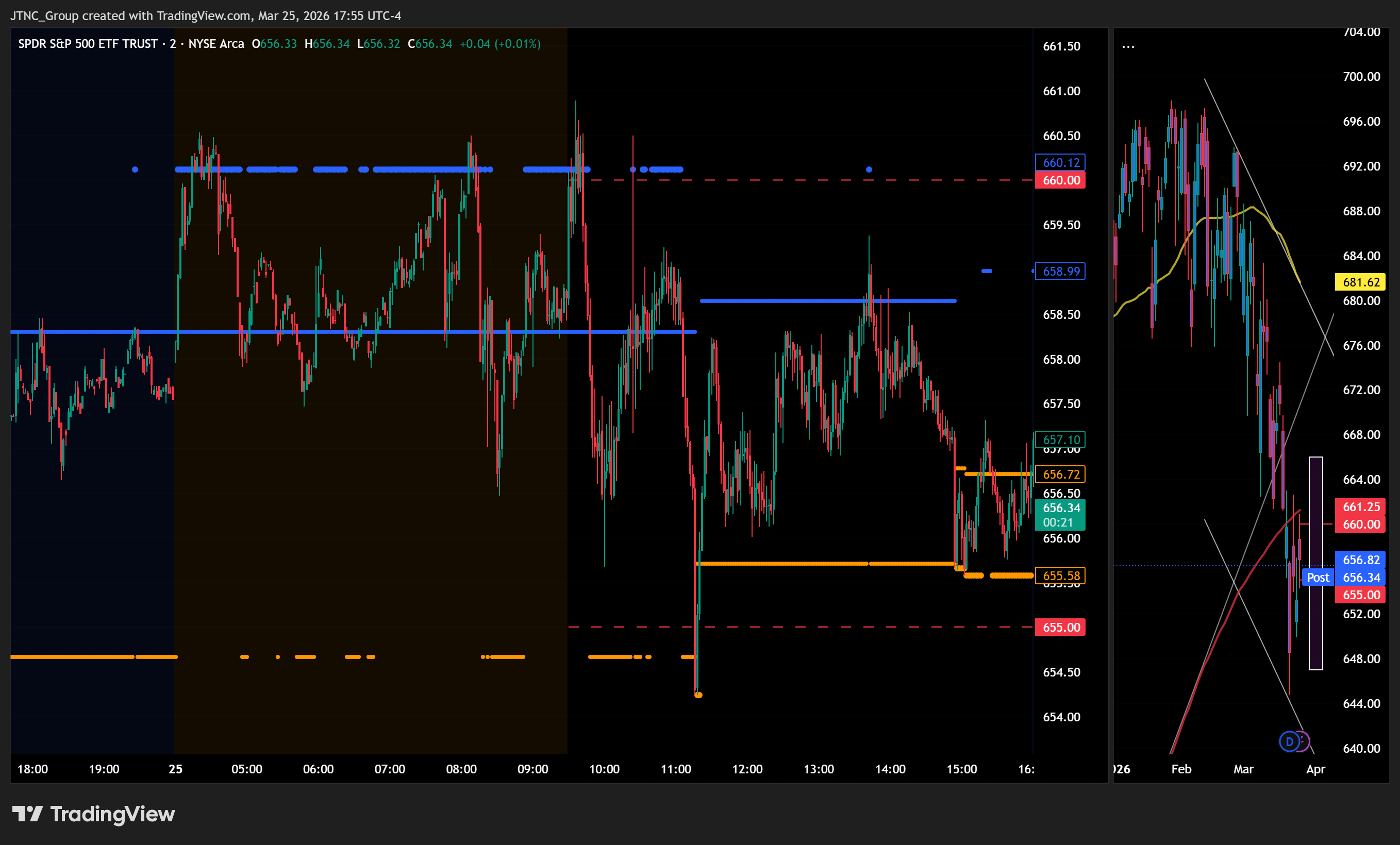This screenshot has height=845, width=1400.
Task: Click the bold 25 date label on time axis
Action: [x=176, y=769]
